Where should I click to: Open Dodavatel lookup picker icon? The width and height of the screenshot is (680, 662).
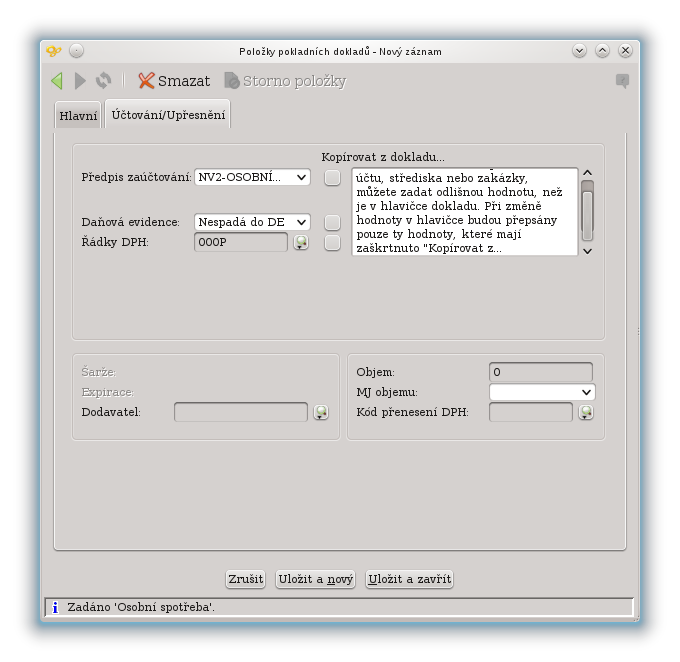[321, 412]
